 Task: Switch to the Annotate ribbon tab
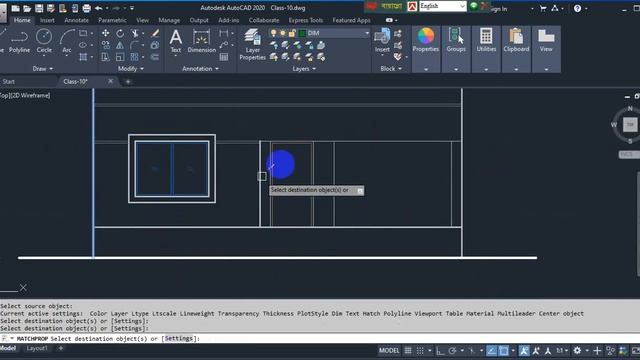click(x=76, y=20)
